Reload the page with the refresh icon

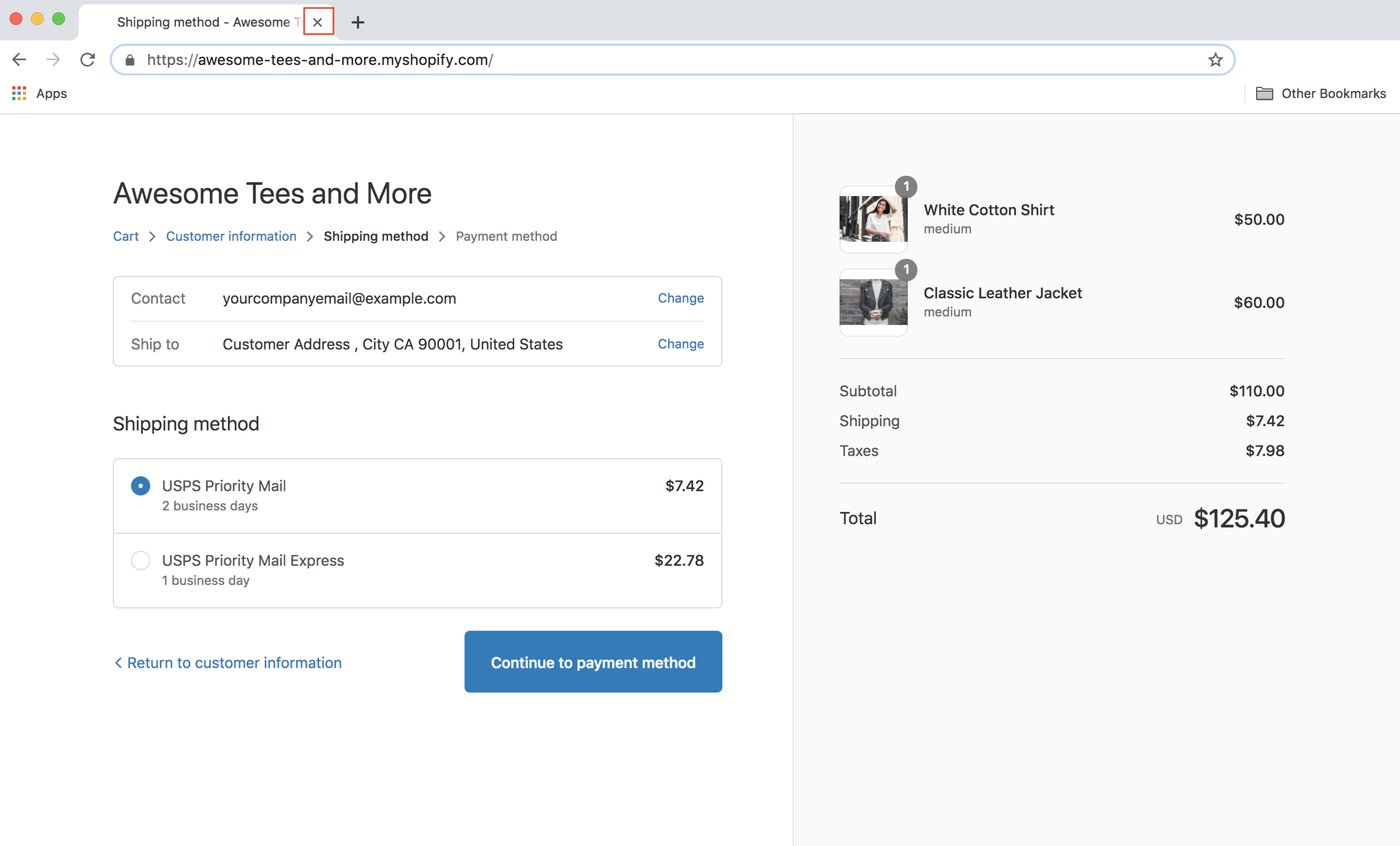pyautogui.click(x=87, y=60)
